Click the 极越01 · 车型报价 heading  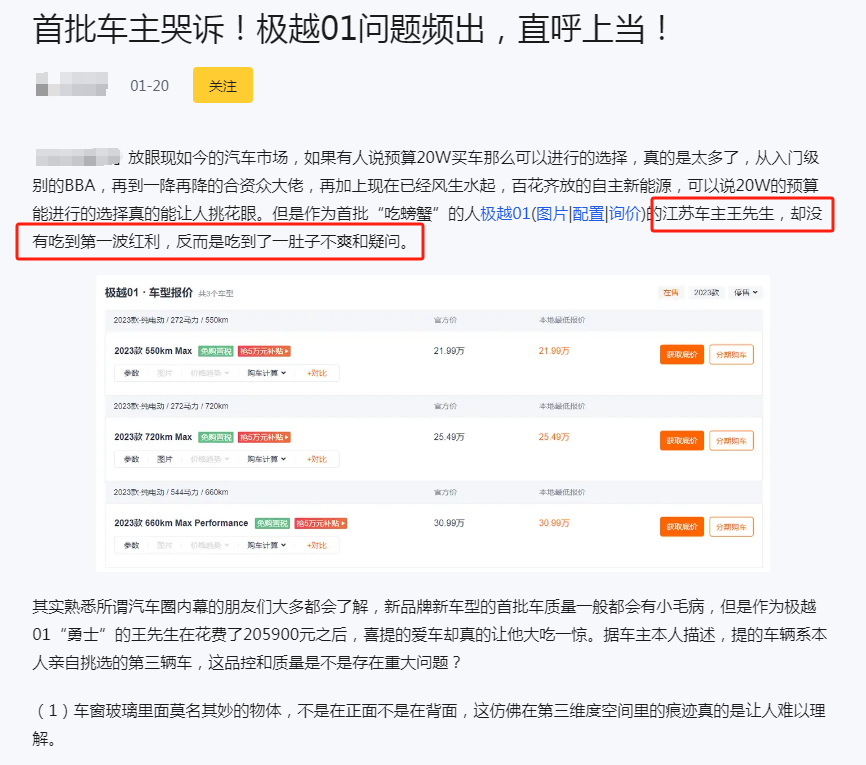tap(149, 293)
